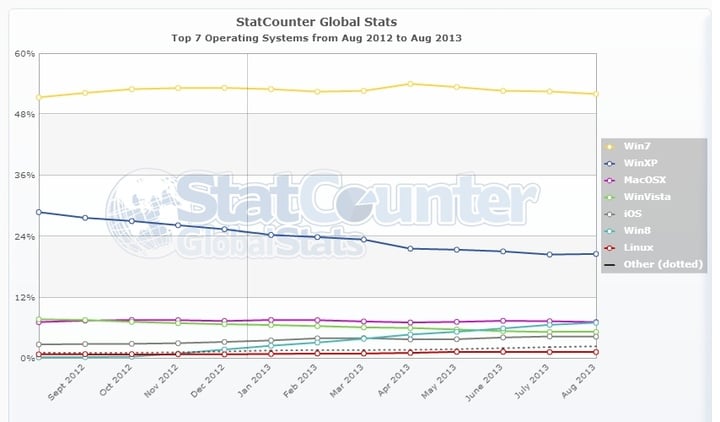This screenshot has height=422, width=720.
Task: Click the WinVista green legend marker
Action: (610, 197)
